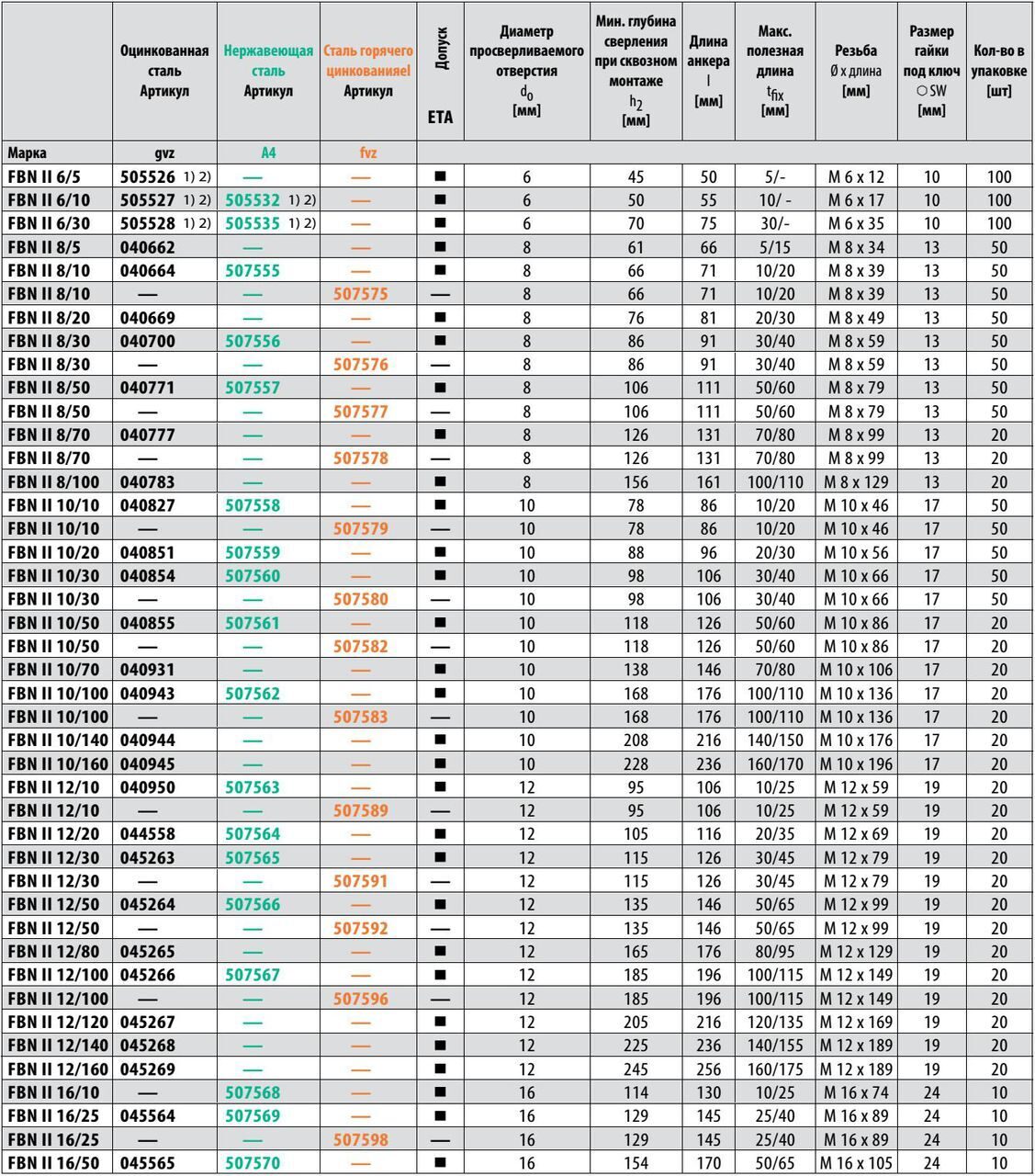Click the ETA square mark for FBN II 10/70
This screenshot has height=1176, width=1035.
click(x=440, y=670)
